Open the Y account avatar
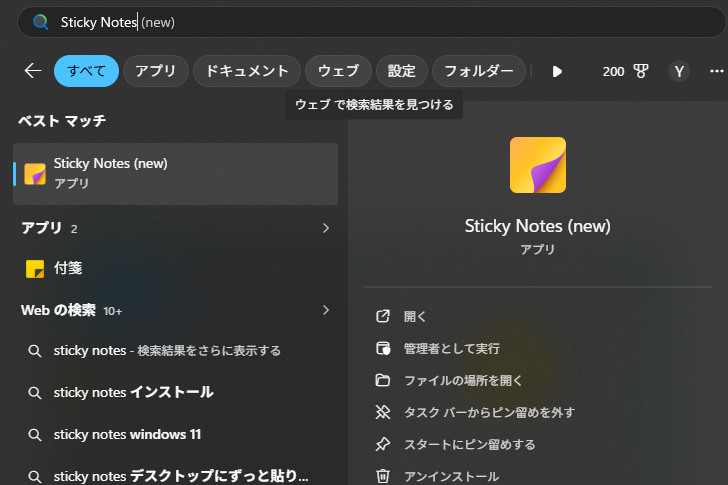Screen dimensions: 728x485 coord(679,71)
